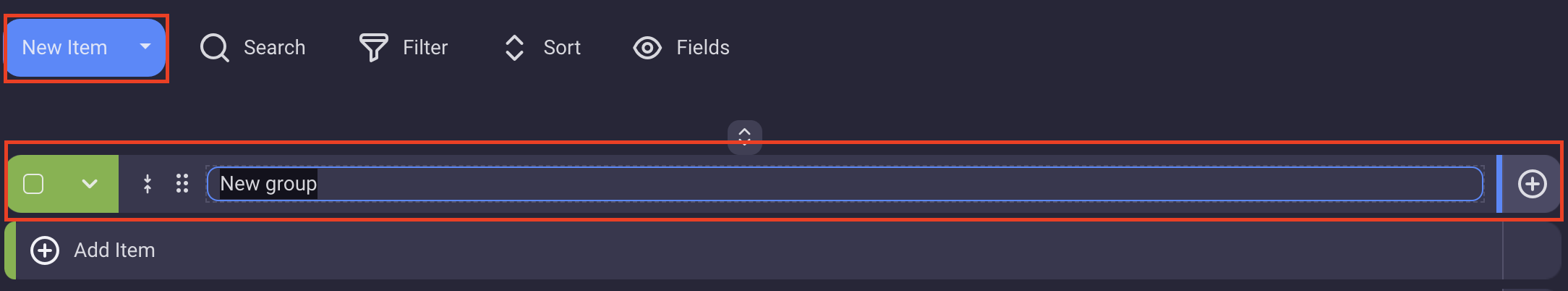Click the Sort arrows icon
Screen dimensions: 1568x291
(x=514, y=48)
